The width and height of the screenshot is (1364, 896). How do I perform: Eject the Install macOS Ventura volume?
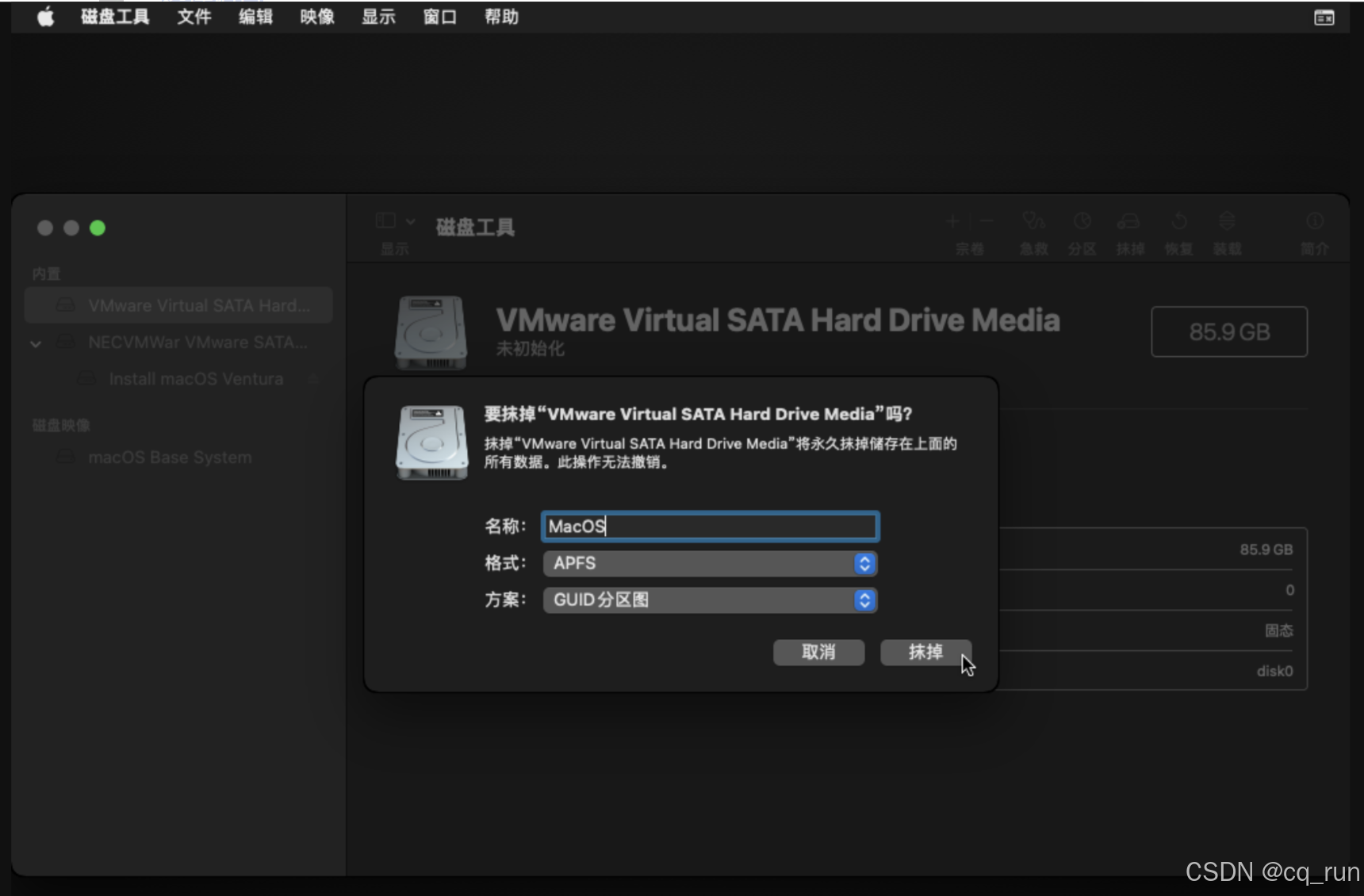315,380
